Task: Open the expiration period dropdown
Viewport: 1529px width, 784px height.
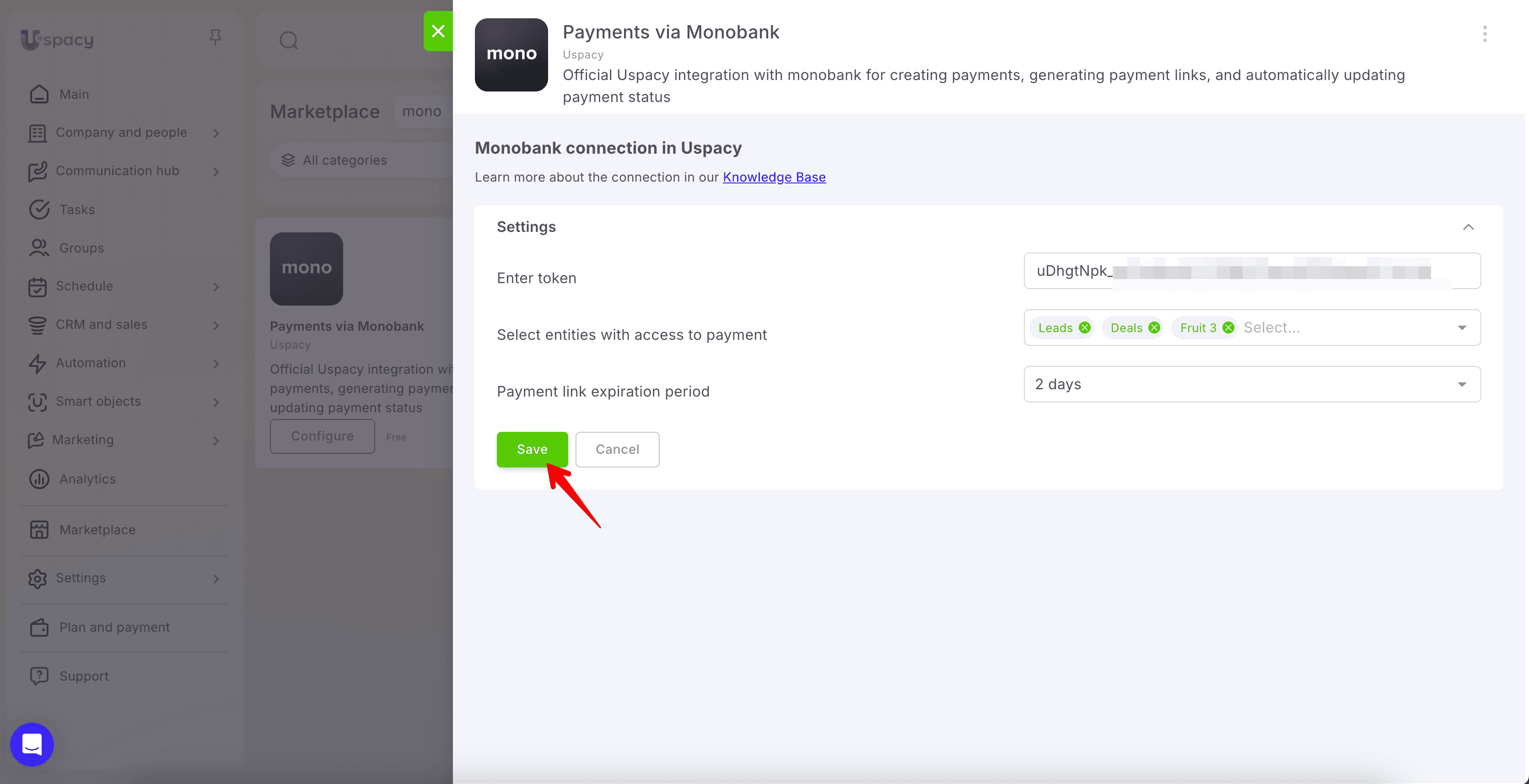Action: coord(1252,385)
